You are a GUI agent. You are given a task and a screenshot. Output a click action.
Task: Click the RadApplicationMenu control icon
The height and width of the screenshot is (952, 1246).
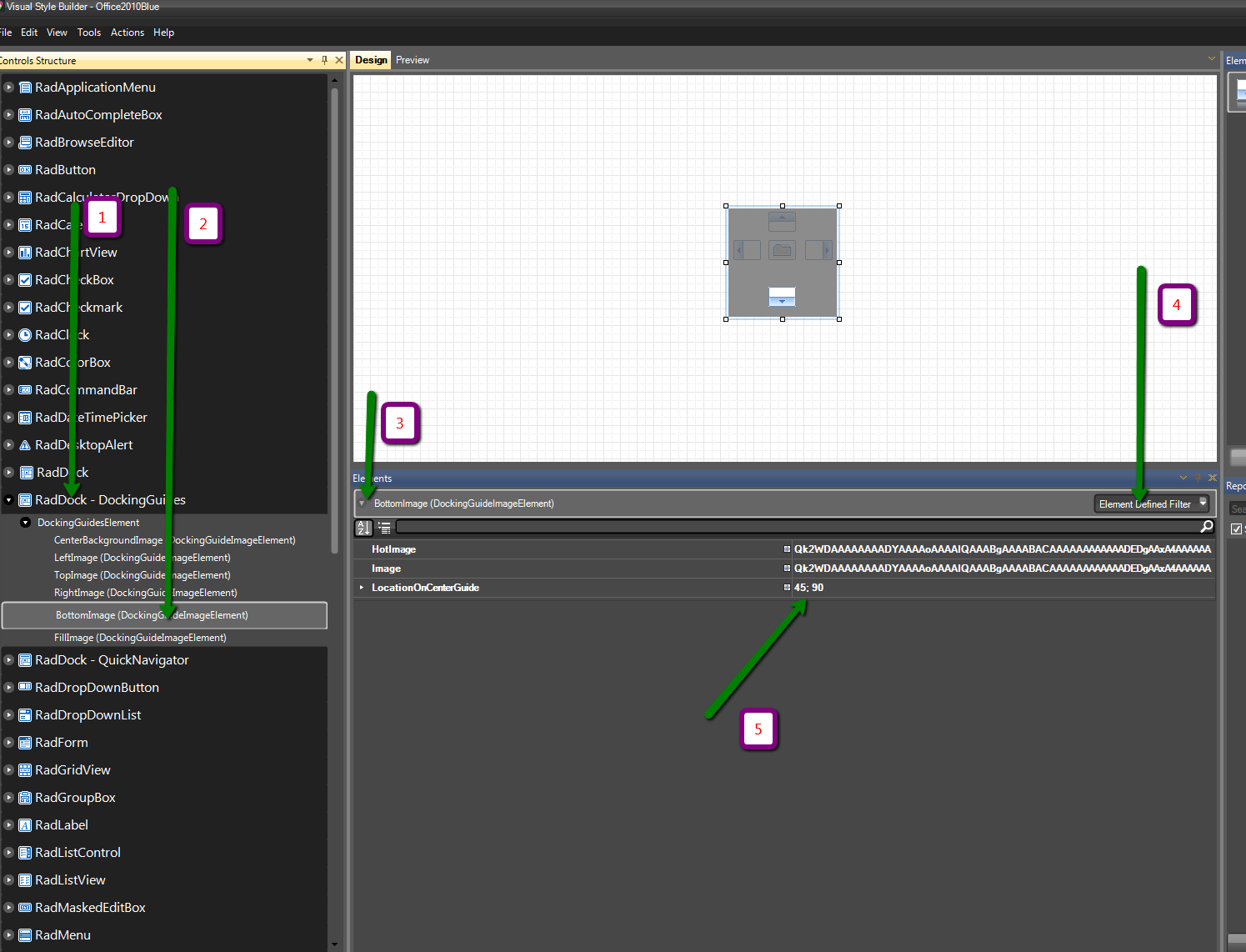click(25, 88)
